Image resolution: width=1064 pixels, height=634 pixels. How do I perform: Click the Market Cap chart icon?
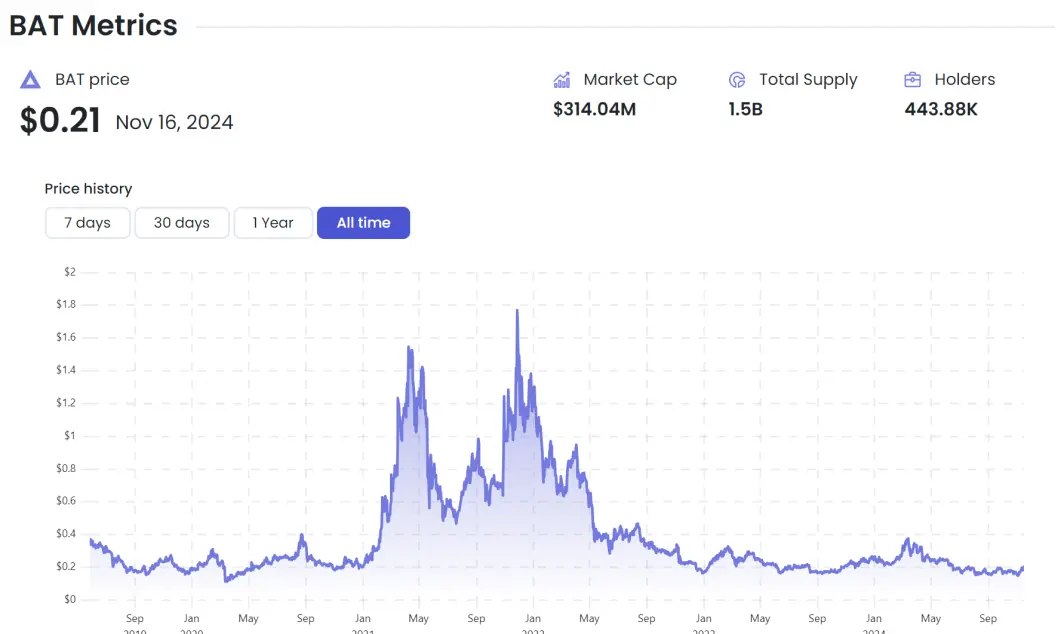pos(562,80)
